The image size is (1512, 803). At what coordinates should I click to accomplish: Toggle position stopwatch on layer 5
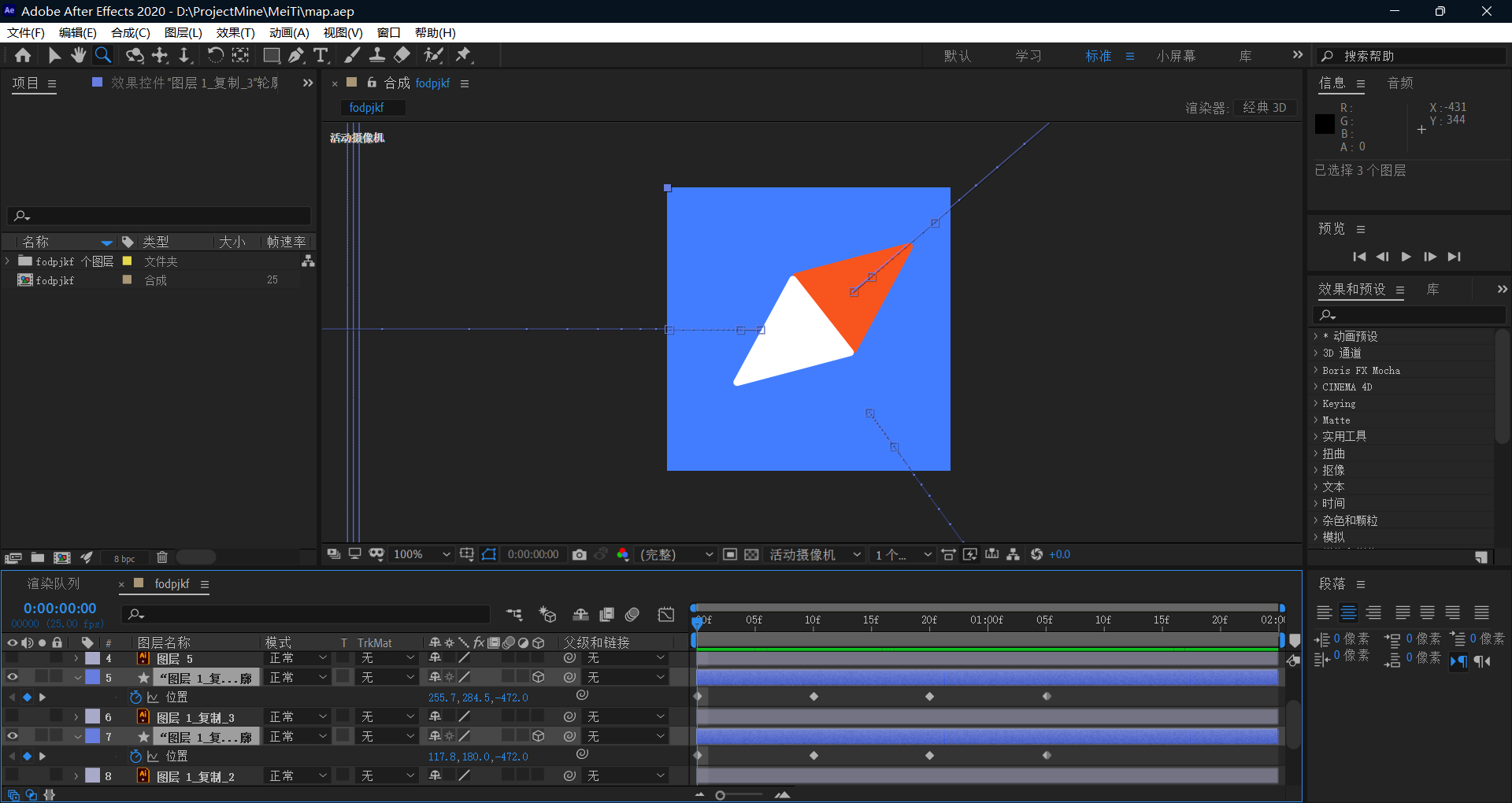pos(135,698)
